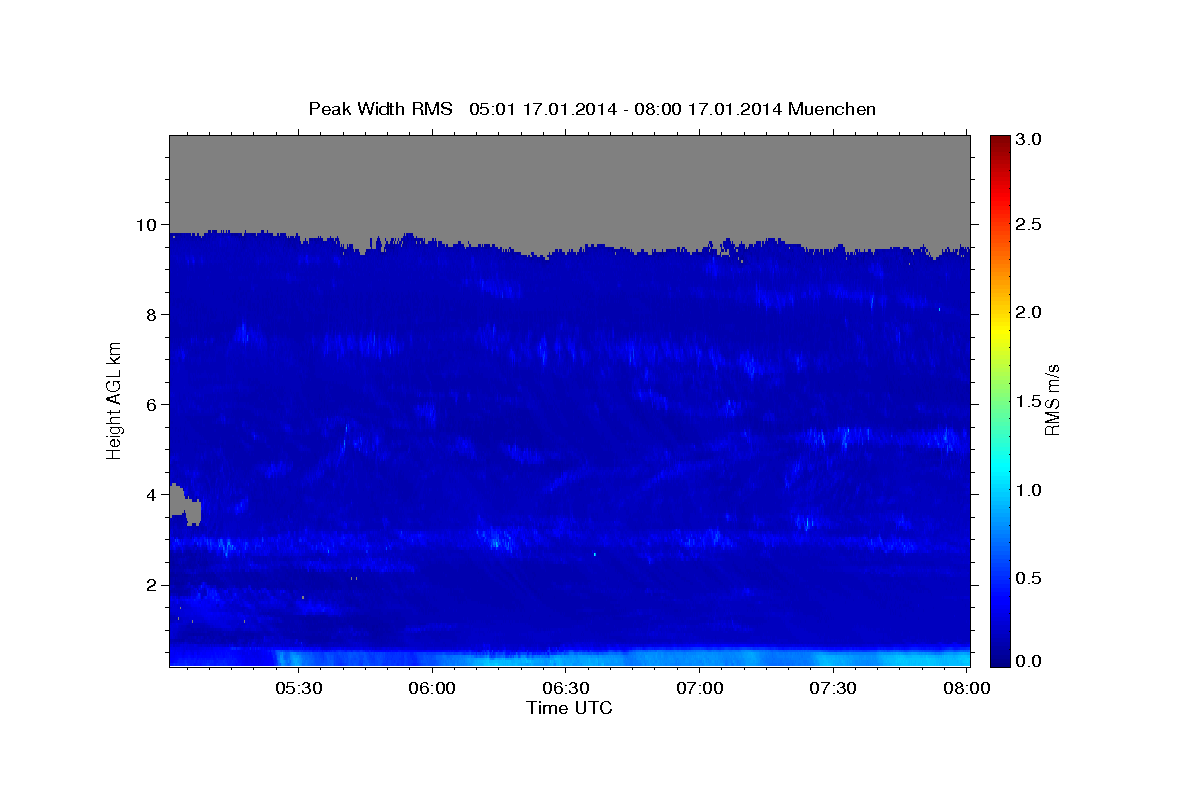Select the 08:00 time axis label

click(967, 689)
